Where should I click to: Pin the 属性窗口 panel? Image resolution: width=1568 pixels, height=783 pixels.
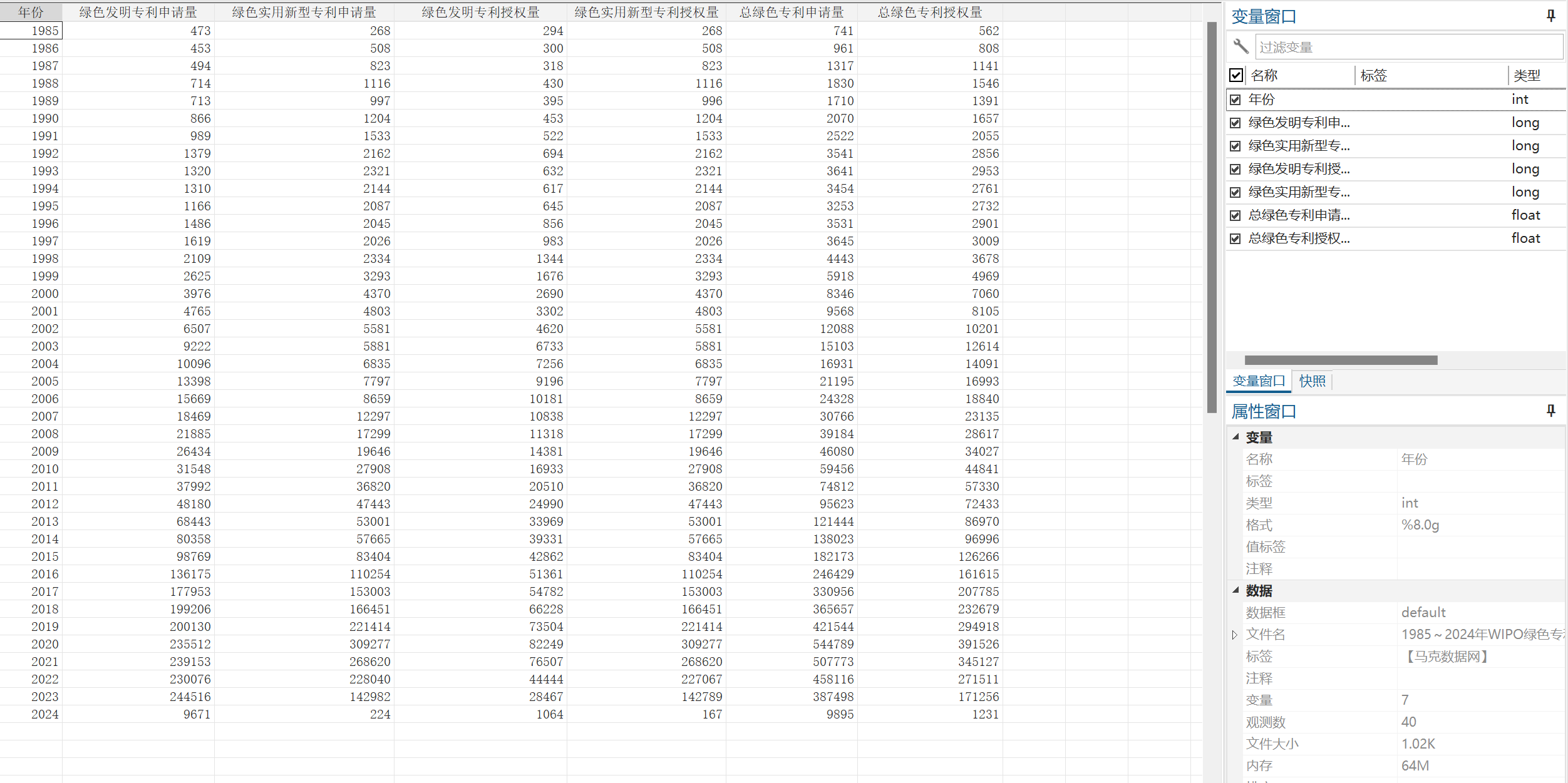pos(1550,411)
